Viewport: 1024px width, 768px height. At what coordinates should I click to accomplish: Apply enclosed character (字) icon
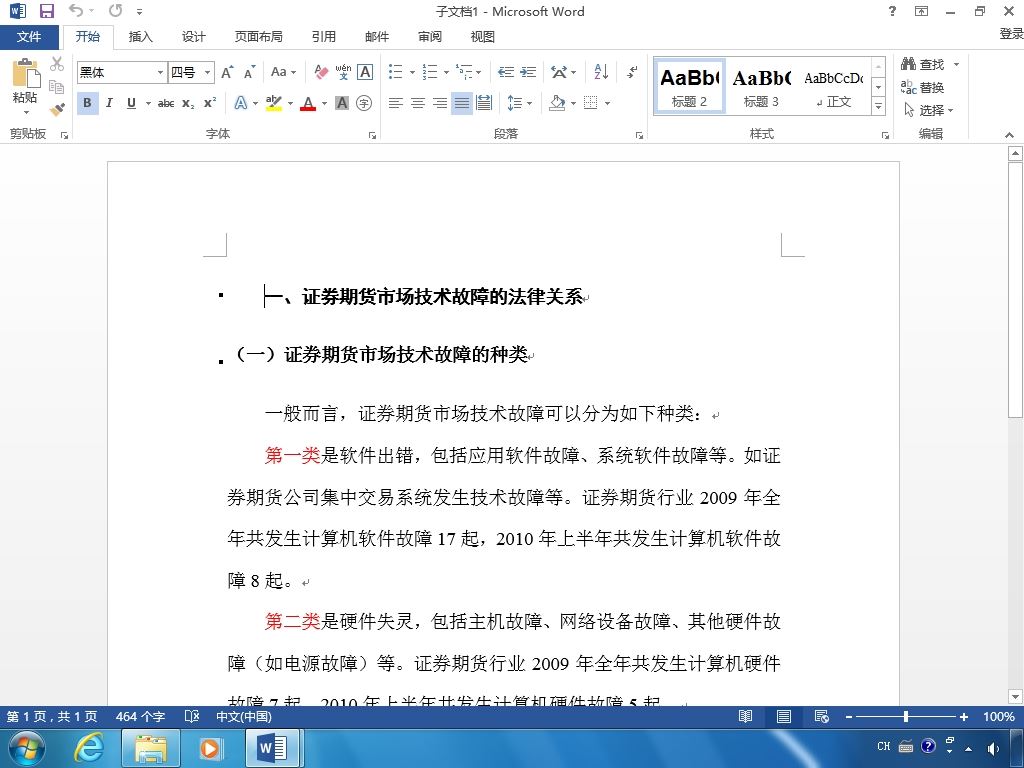click(x=364, y=103)
